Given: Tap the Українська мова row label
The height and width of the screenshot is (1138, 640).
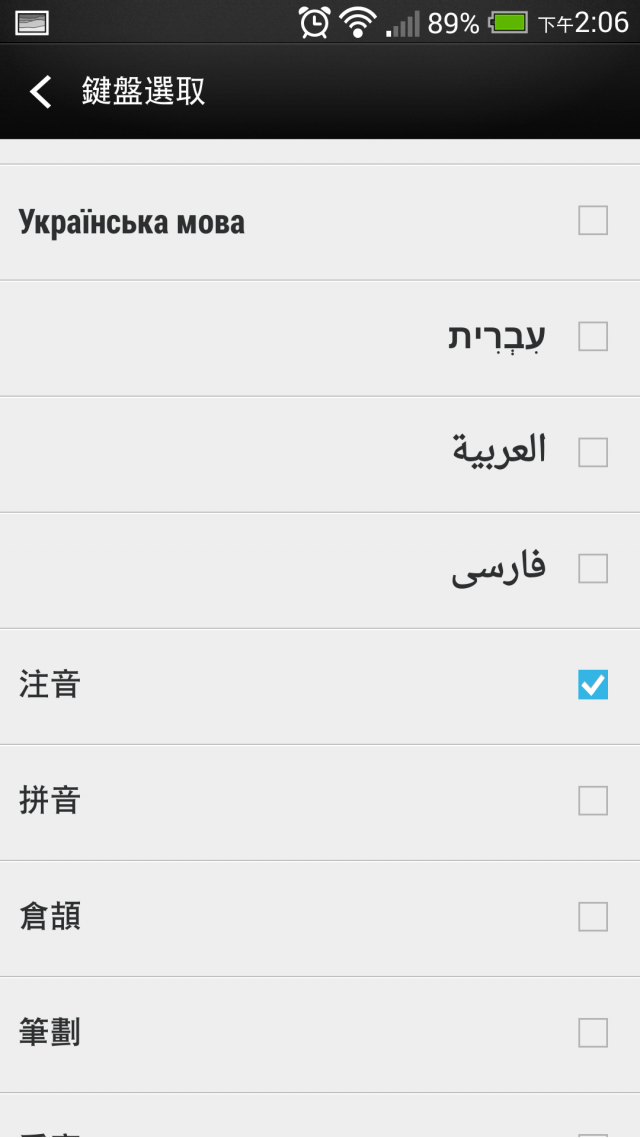Looking at the screenshot, I should click(x=131, y=222).
